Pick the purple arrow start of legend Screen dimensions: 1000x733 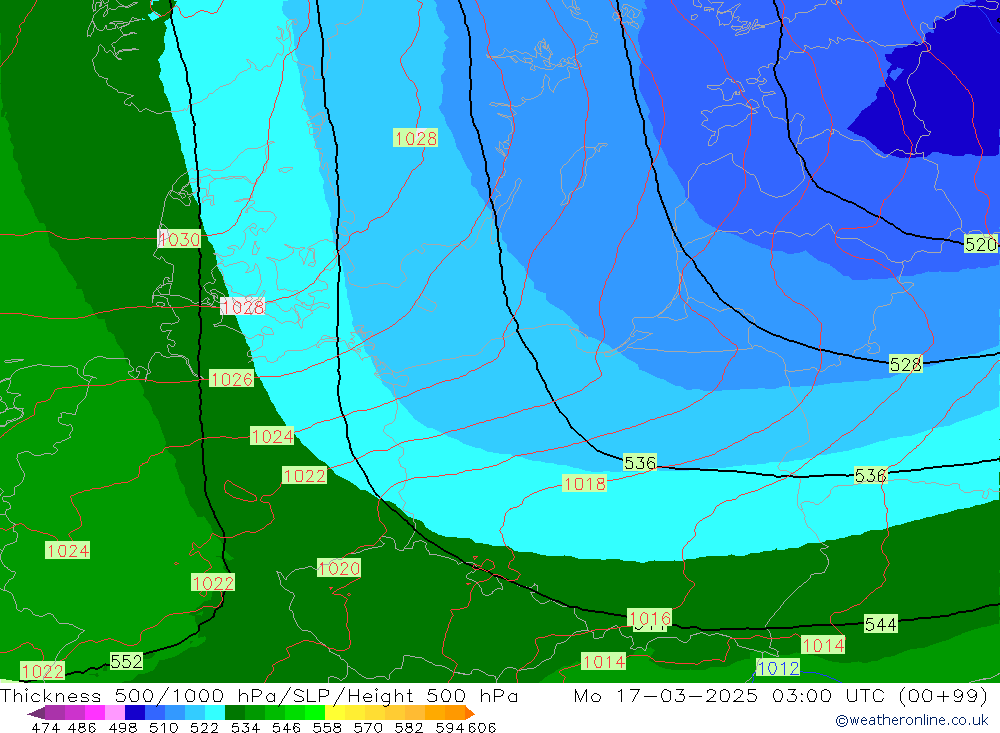pyautogui.click(x=36, y=713)
